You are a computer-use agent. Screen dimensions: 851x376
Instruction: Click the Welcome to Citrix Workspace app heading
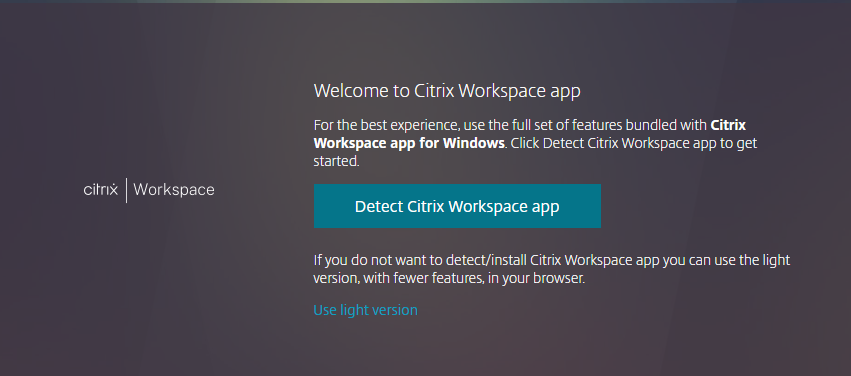coord(447,91)
